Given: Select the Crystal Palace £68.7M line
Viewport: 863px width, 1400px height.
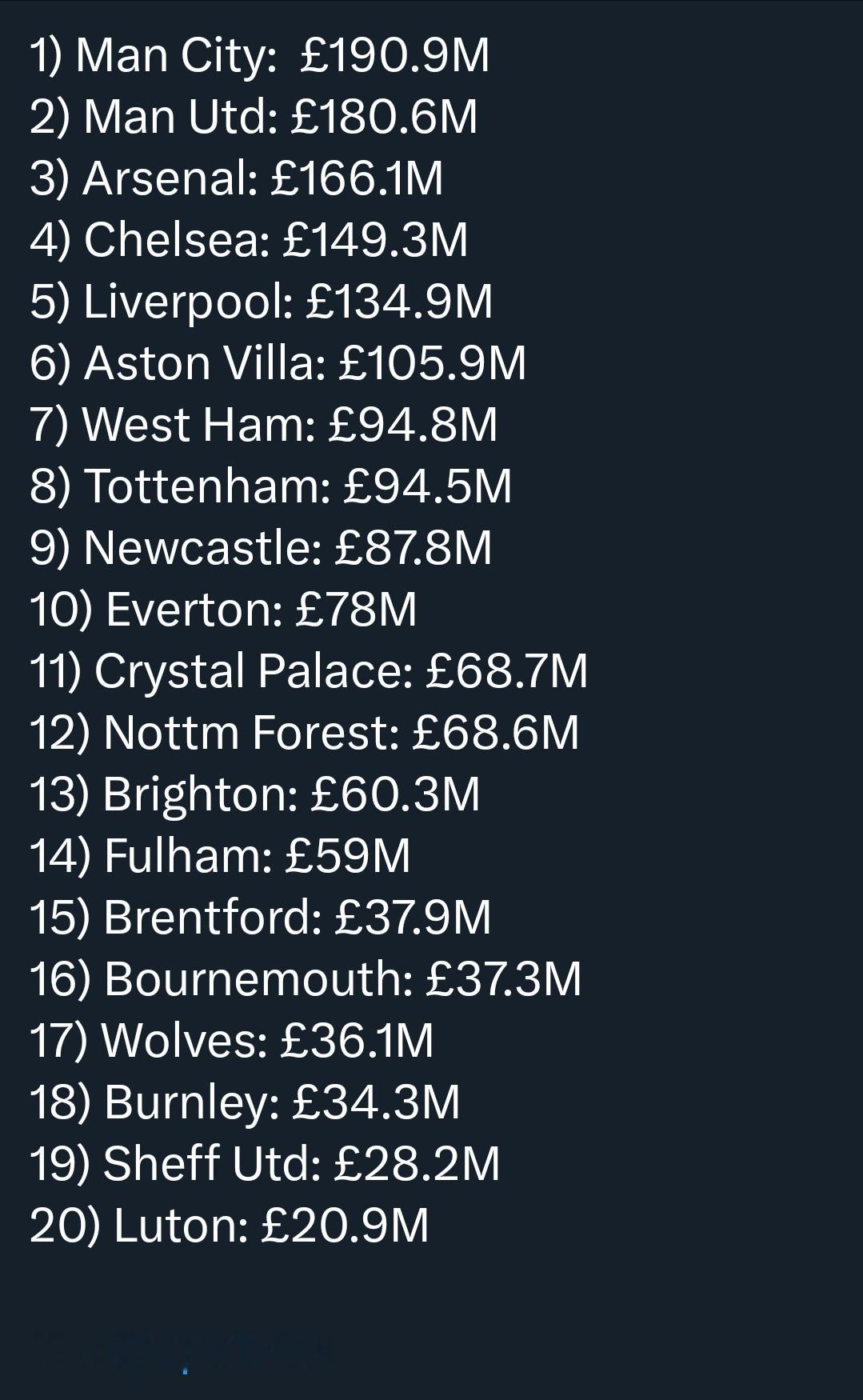Looking at the screenshot, I should [309, 672].
